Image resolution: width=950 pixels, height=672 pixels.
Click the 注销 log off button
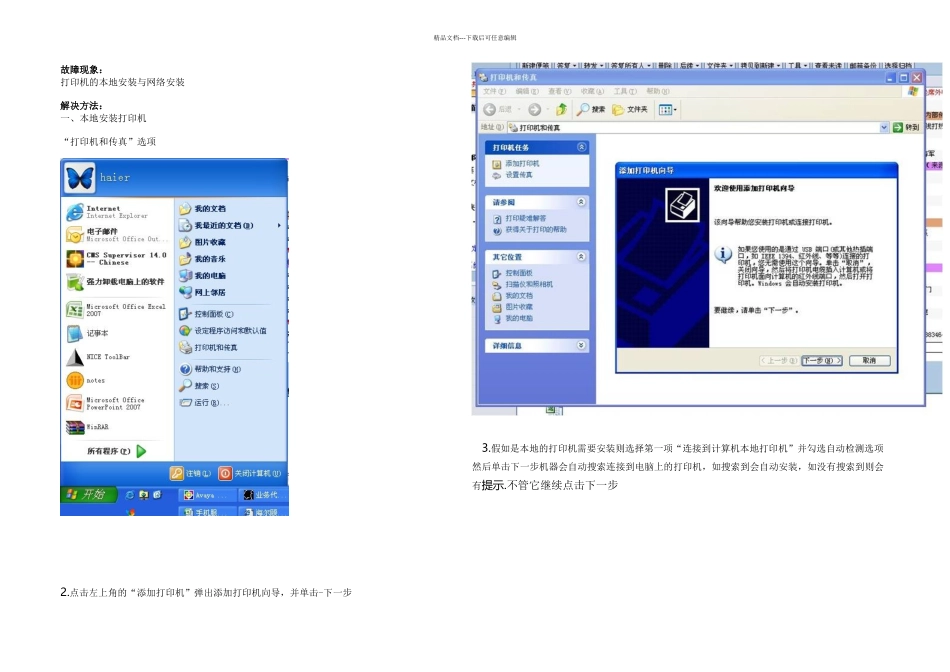point(191,473)
